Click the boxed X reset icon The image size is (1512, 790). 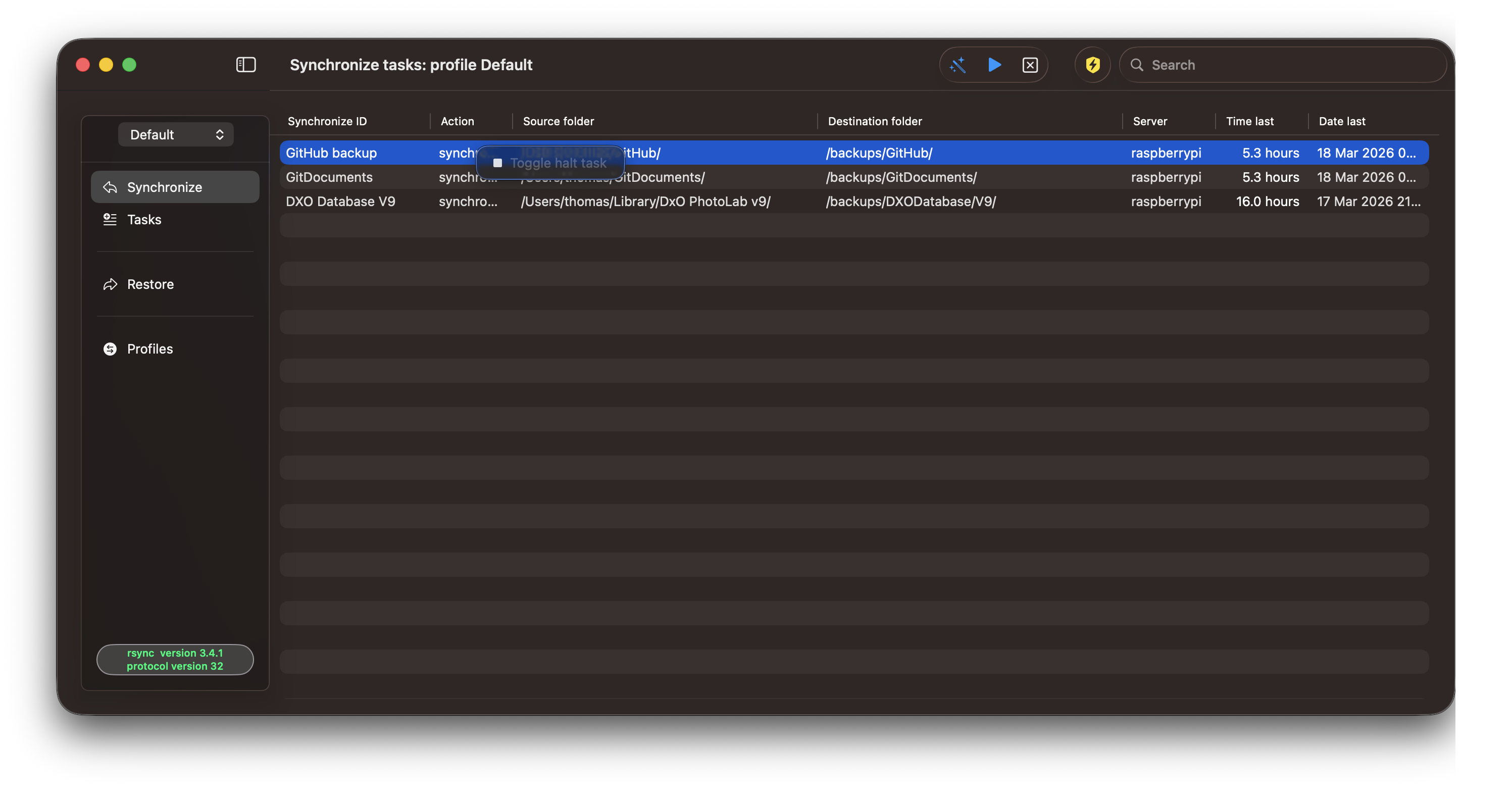pos(1030,65)
